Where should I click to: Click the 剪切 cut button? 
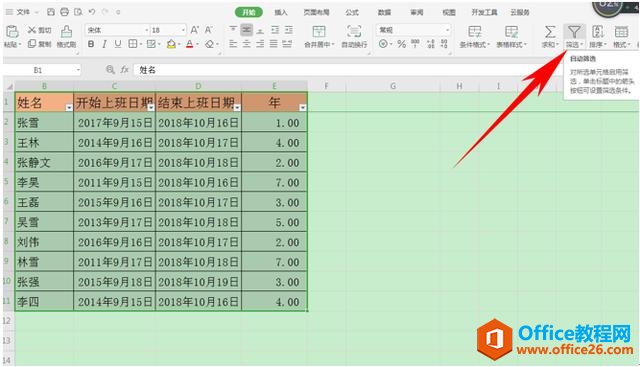click(x=40, y=30)
